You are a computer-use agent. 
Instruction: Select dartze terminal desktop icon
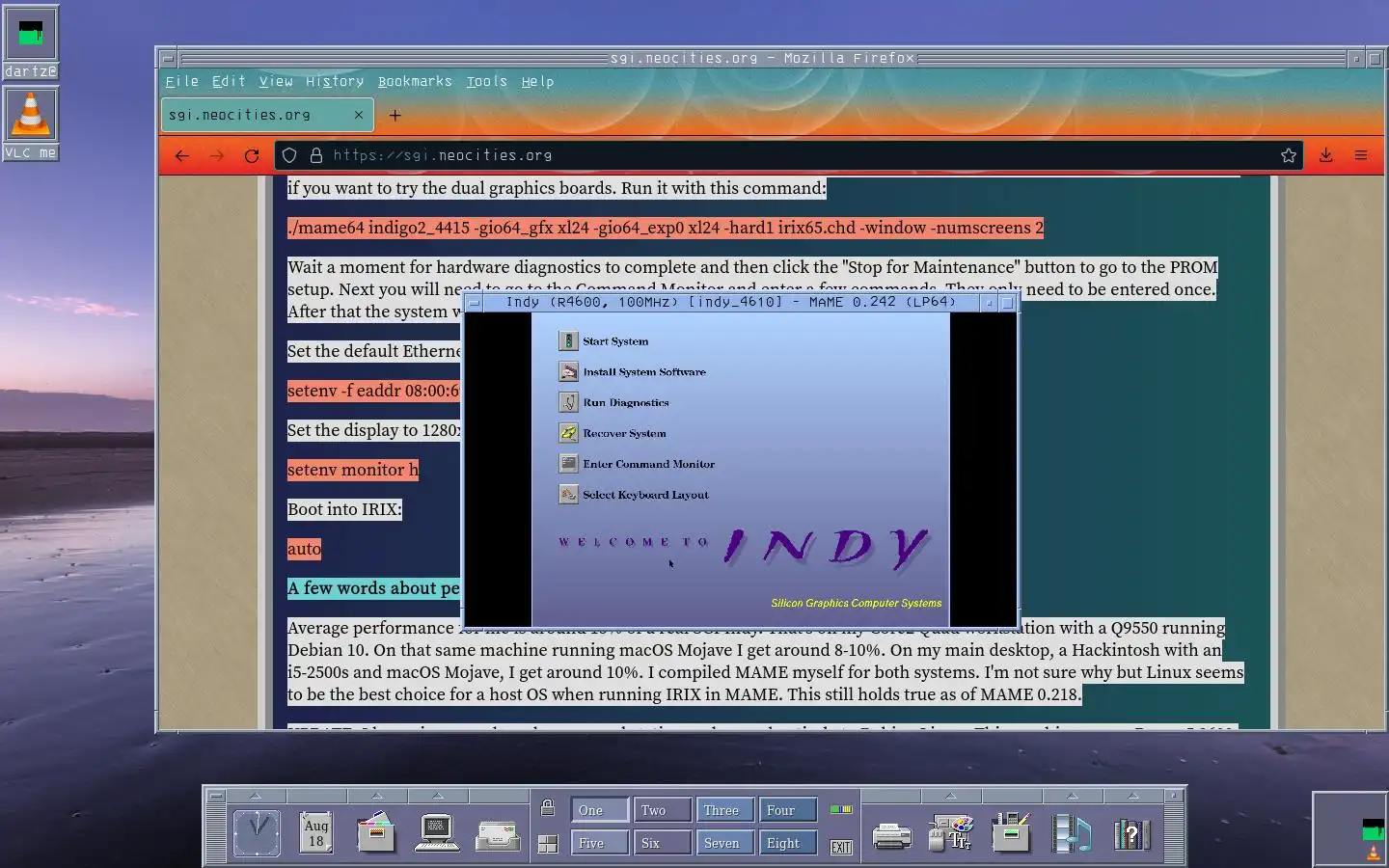click(x=31, y=42)
